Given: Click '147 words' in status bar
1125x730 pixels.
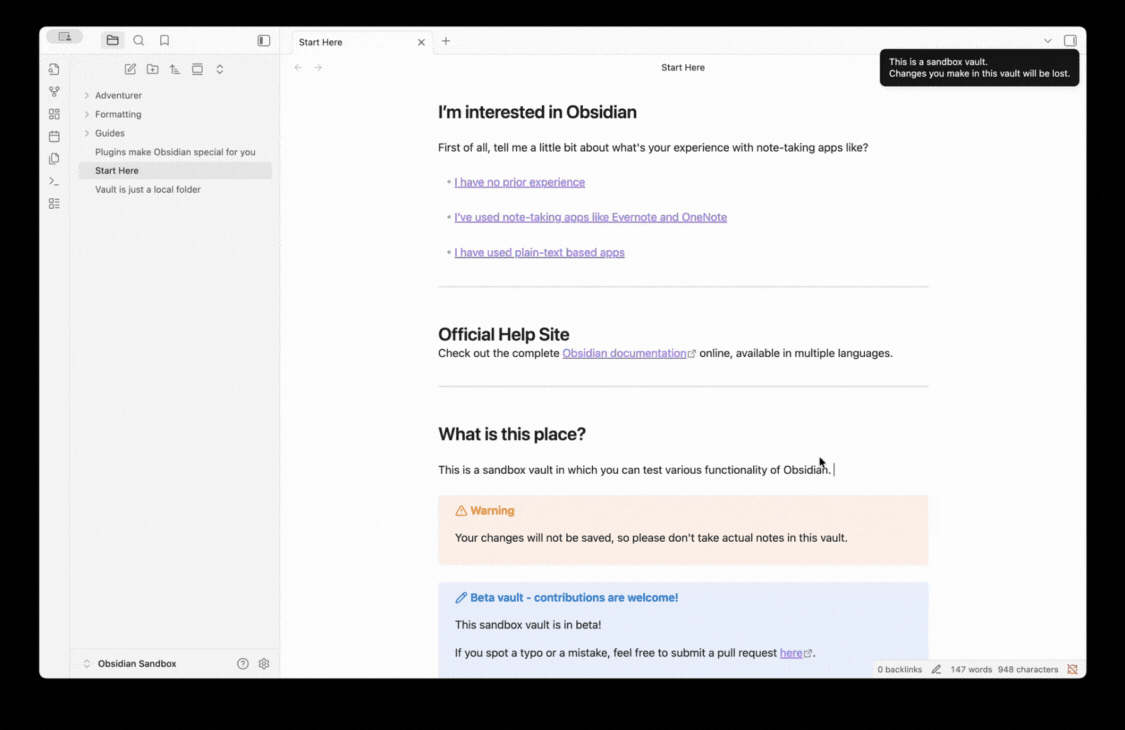Looking at the screenshot, I should coord(971,670).
